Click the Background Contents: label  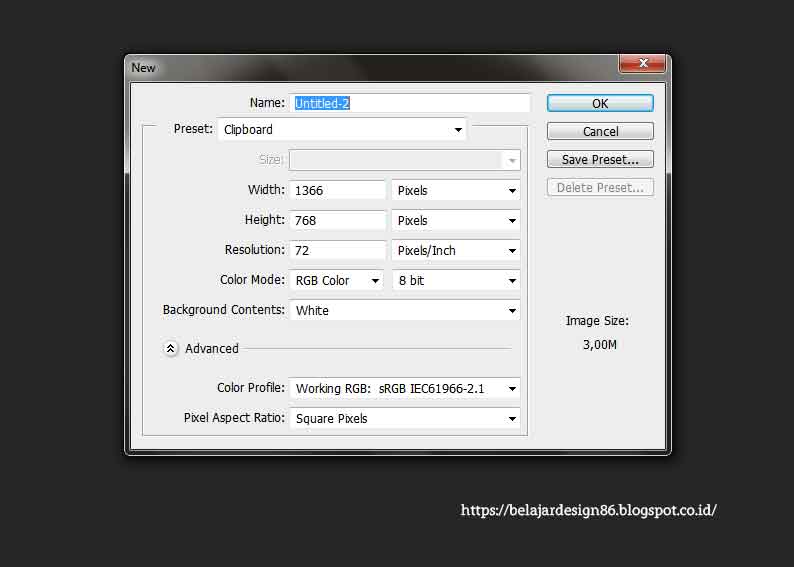[x=223, y=310]
